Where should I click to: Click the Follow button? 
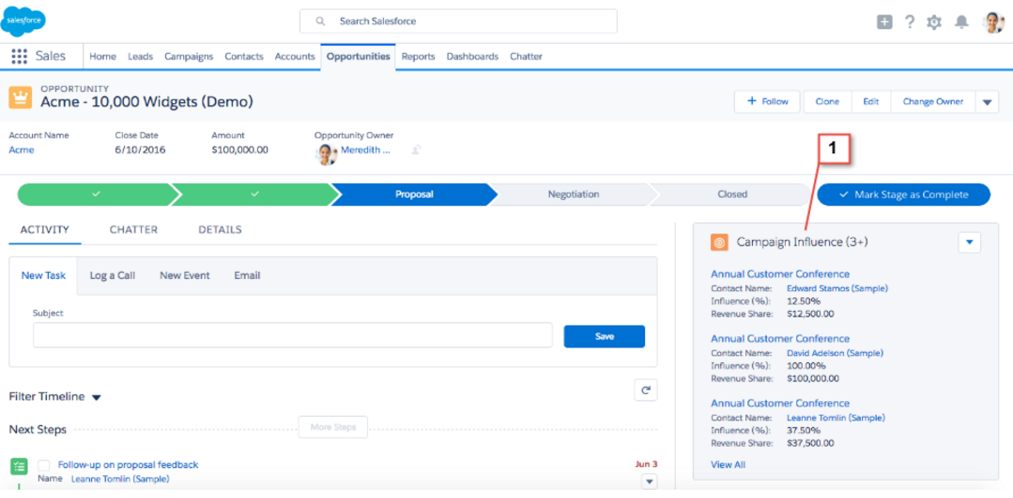(x=768, y=102)
